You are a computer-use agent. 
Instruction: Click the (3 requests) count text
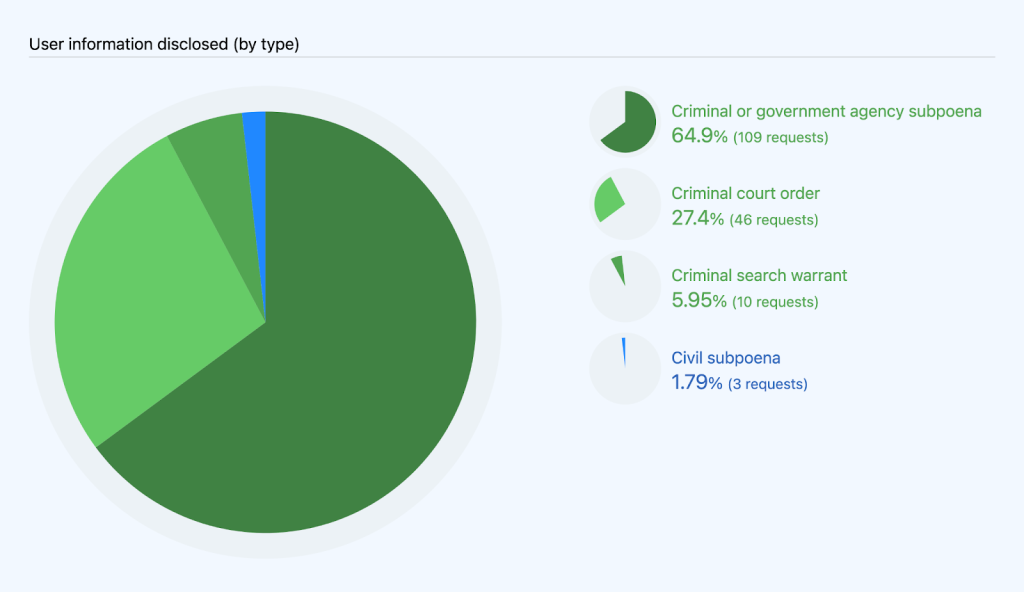pyautogui.click(x=768, y=384)
